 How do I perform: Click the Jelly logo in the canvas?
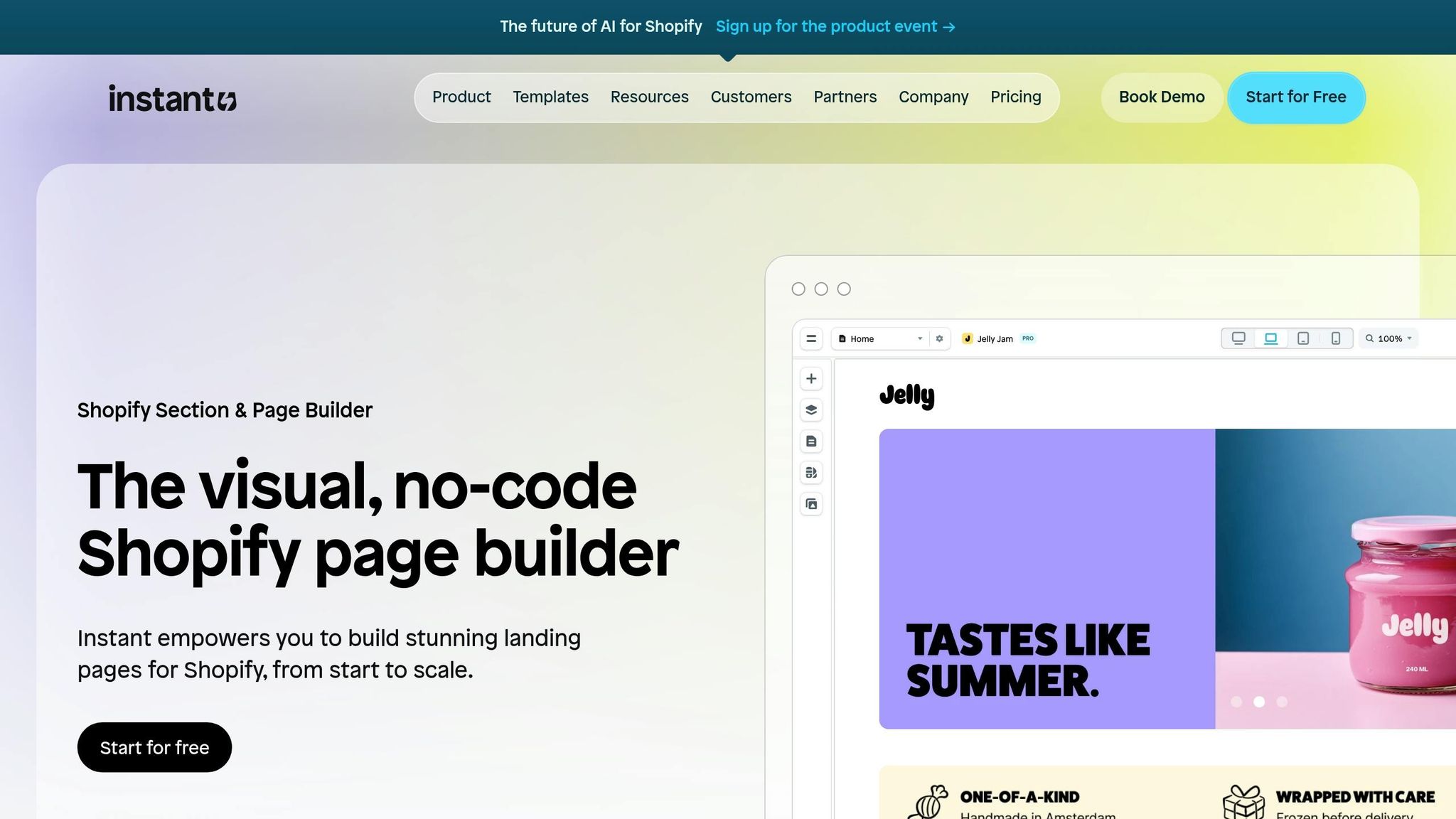point(907,395)
